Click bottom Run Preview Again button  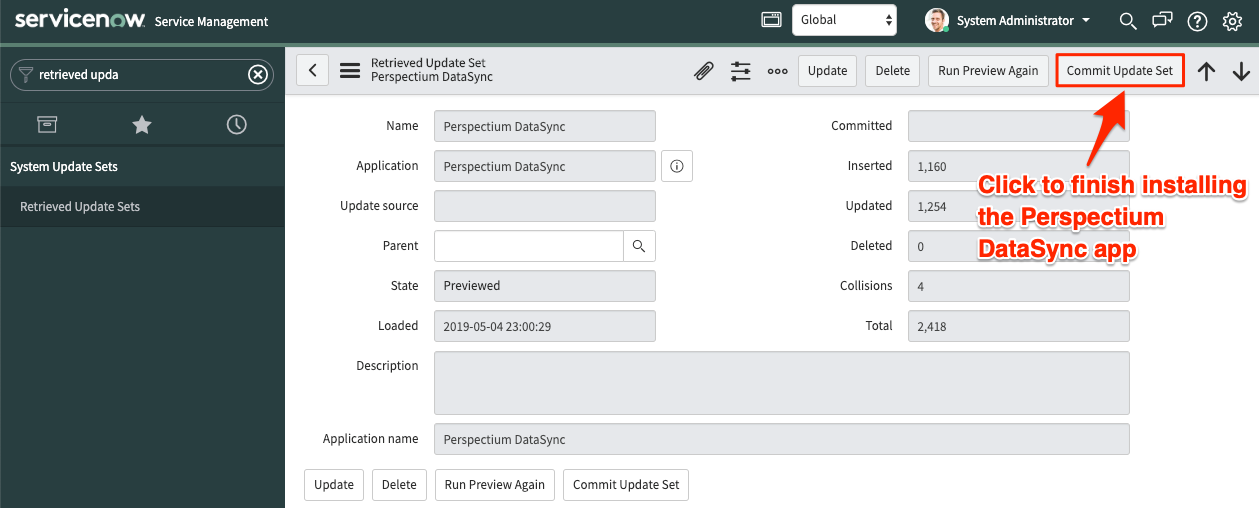coord(495,485)
